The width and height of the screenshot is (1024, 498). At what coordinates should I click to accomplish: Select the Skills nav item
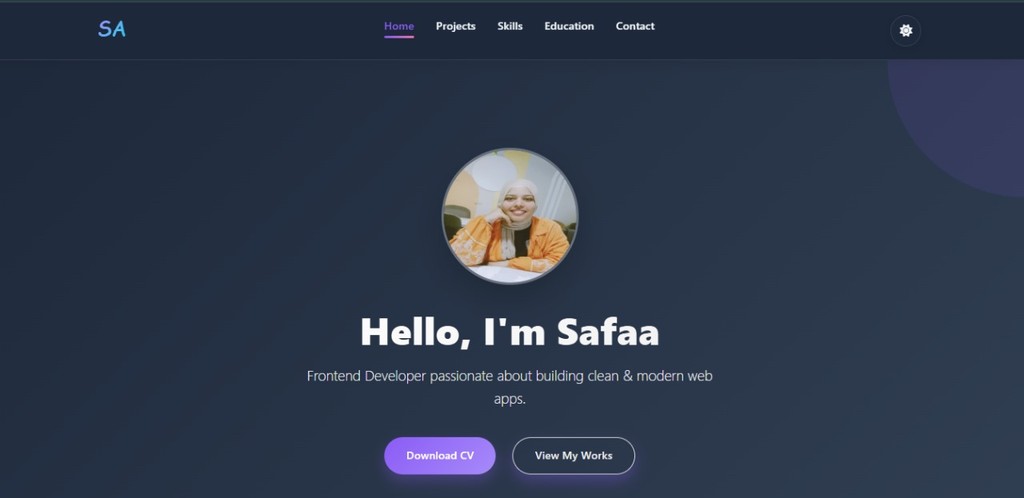pyautogui.click(x=510, y=26)
